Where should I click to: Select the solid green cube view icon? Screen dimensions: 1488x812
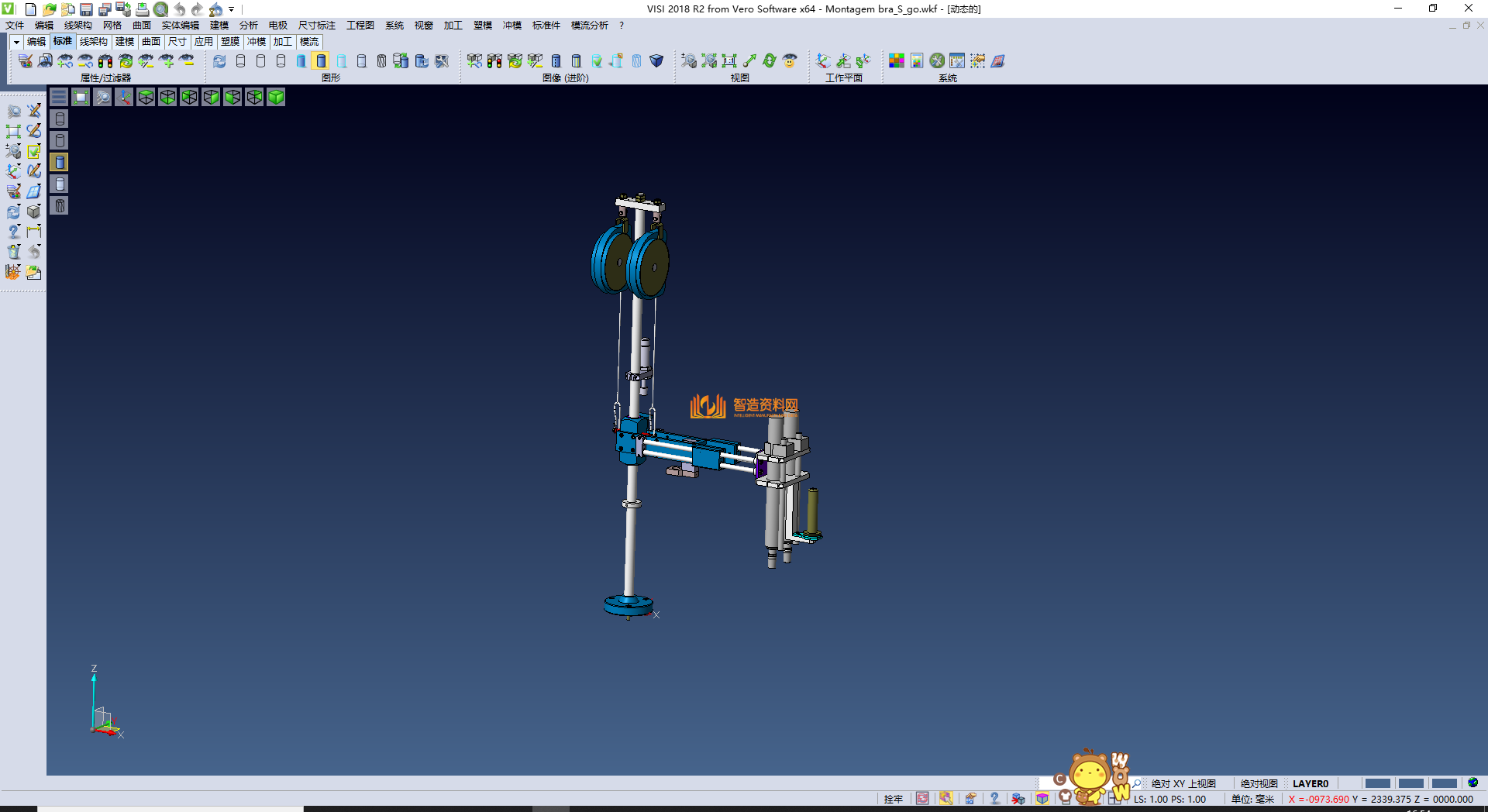(x=276, y=97)
